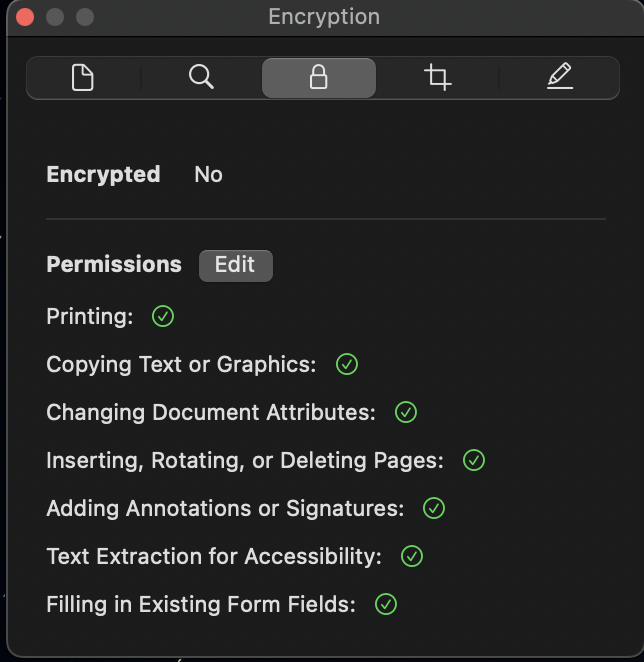Click the green checkmark beside Printing
This screenshot has width=644, height=662.
(x=163, y=317)
